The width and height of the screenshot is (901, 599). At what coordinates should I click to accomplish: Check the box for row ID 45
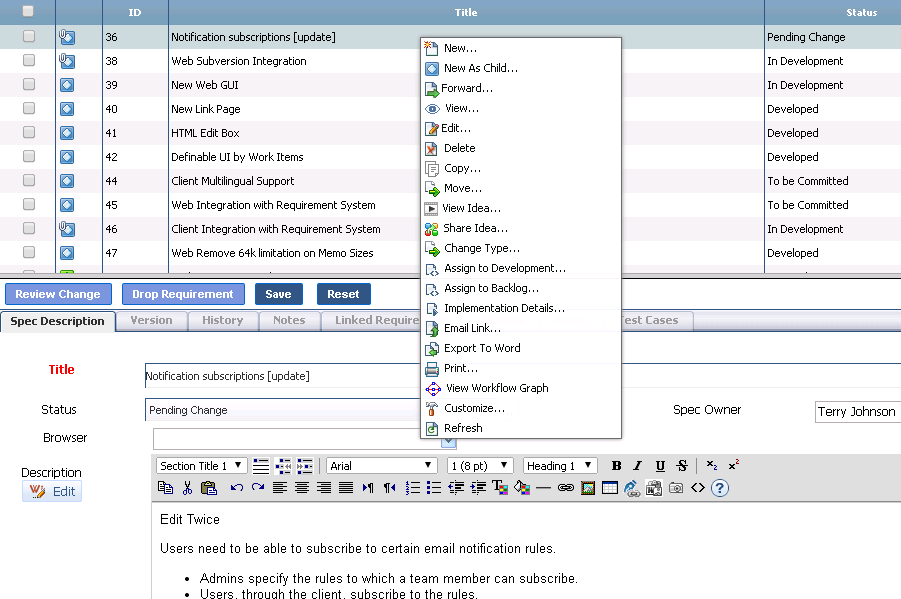29,205
